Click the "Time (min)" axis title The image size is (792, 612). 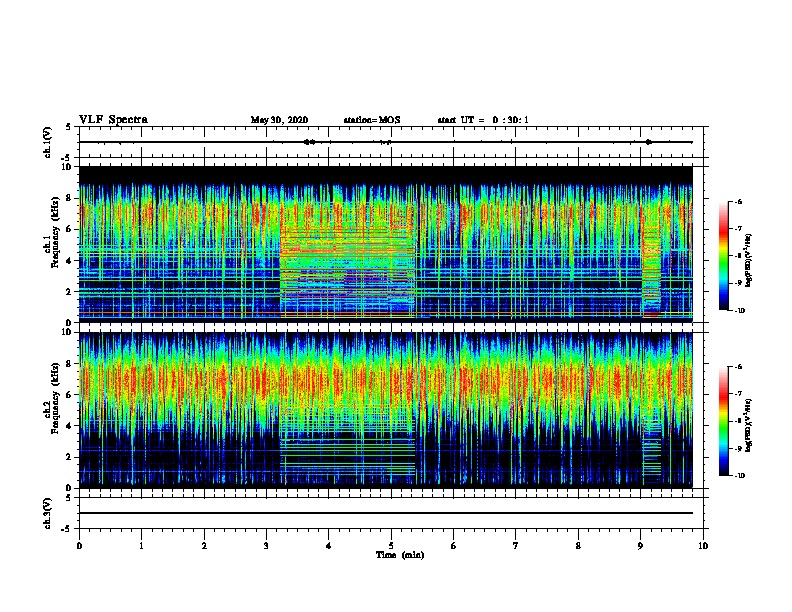(x=400, y=555)
